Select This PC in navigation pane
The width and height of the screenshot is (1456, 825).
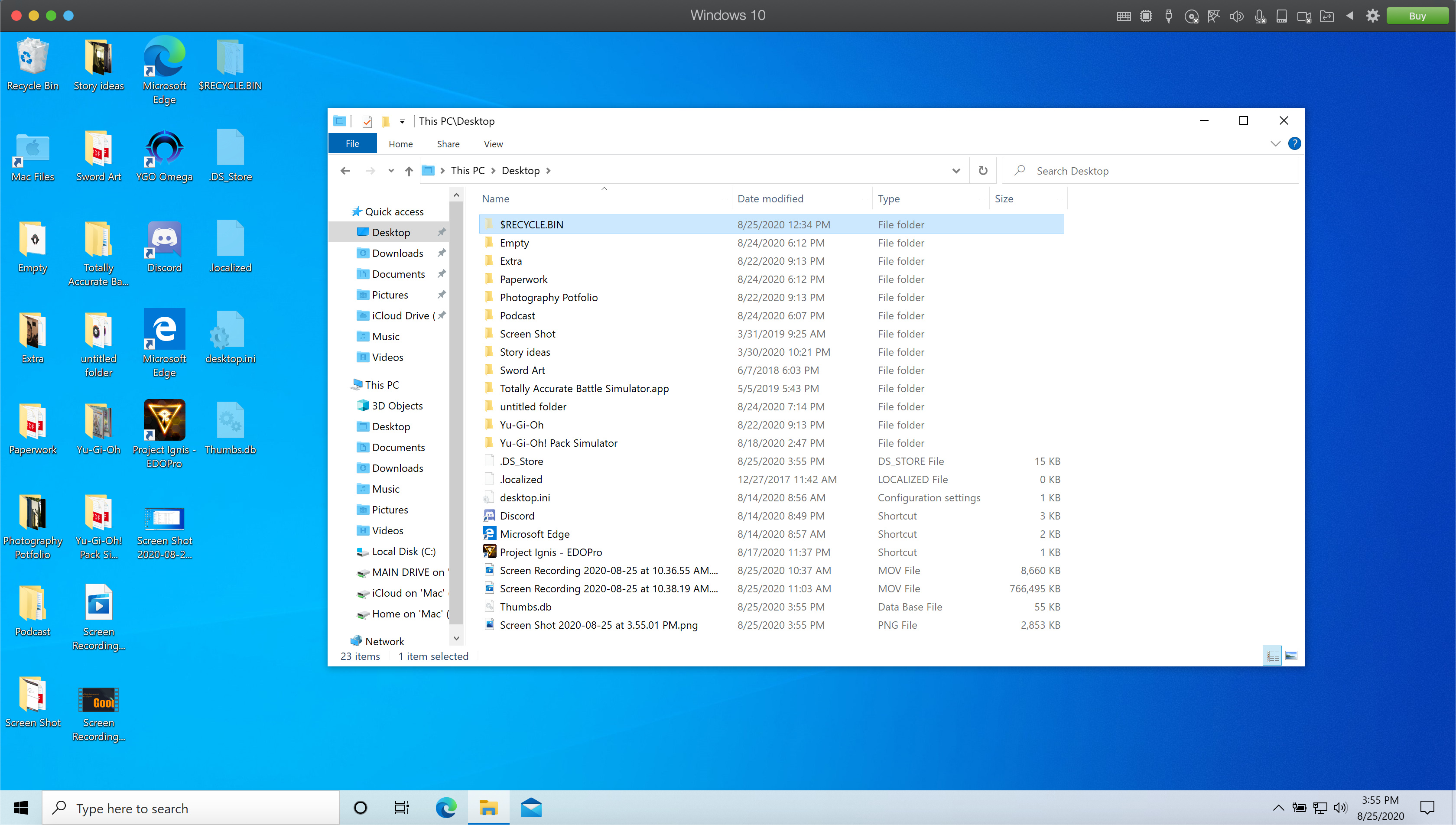click(x=381, y=385)
